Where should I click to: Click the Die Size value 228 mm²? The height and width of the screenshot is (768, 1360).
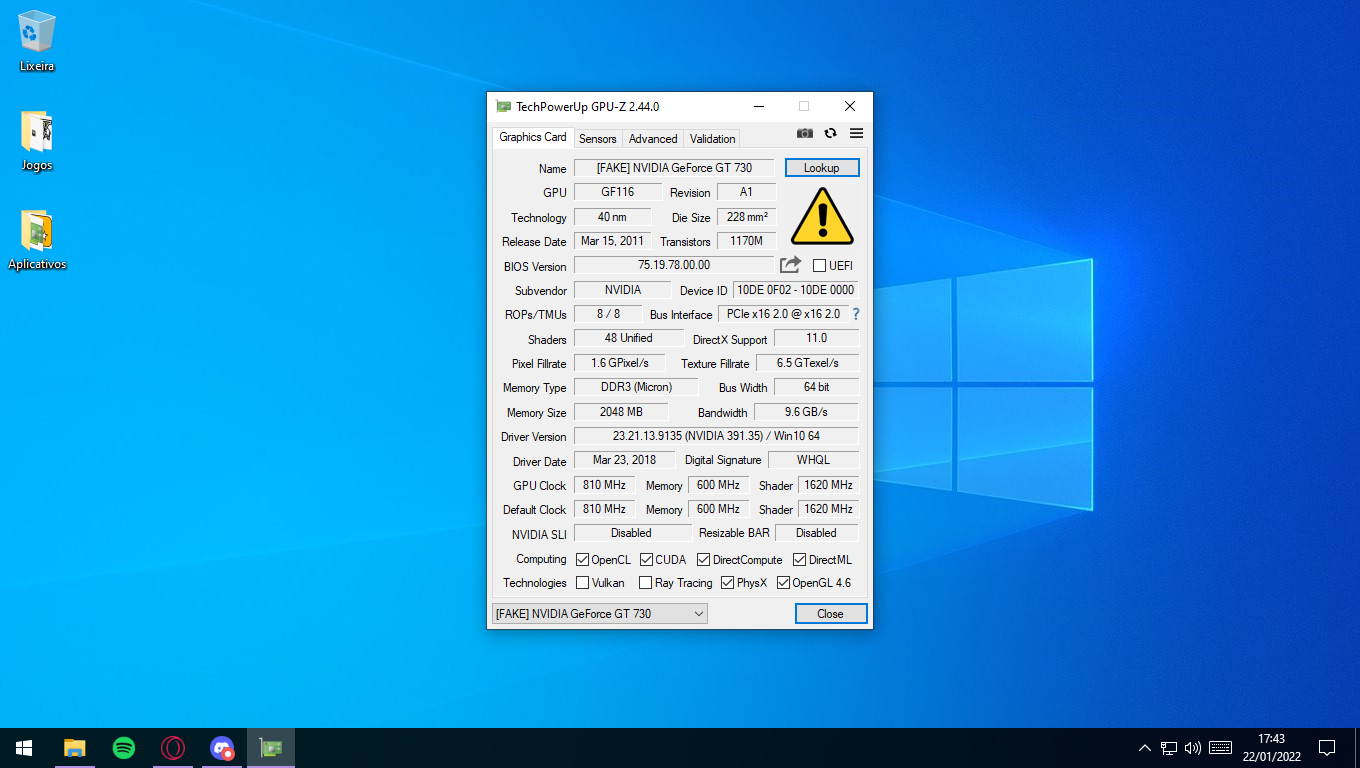click(x=747, y=217)
